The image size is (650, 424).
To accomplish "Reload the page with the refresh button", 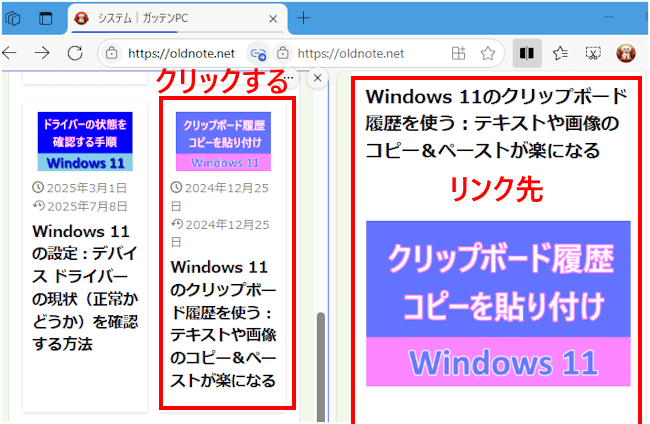I will tap(75, 53).
